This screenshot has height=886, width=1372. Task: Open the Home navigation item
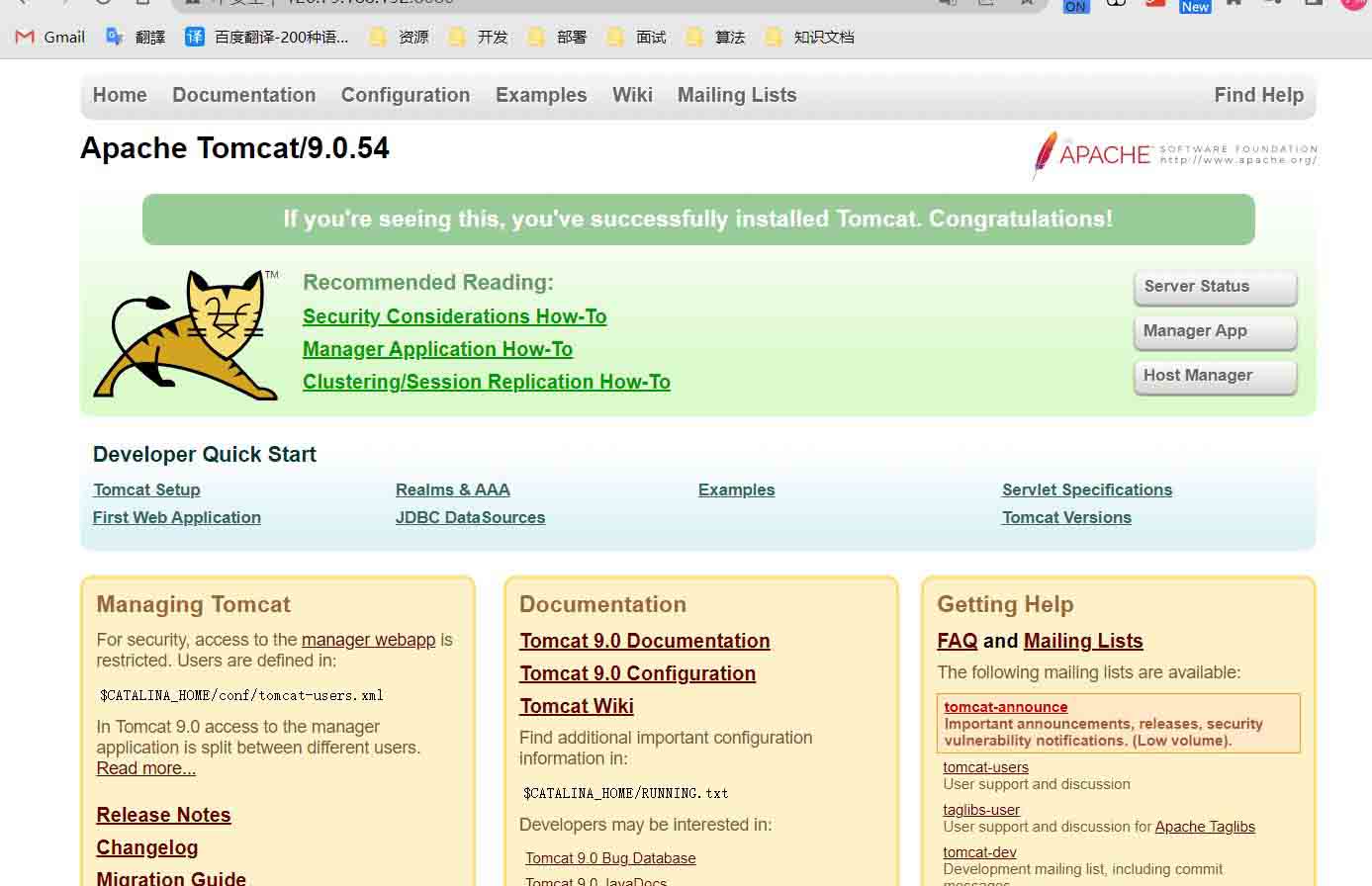point(120,95)
